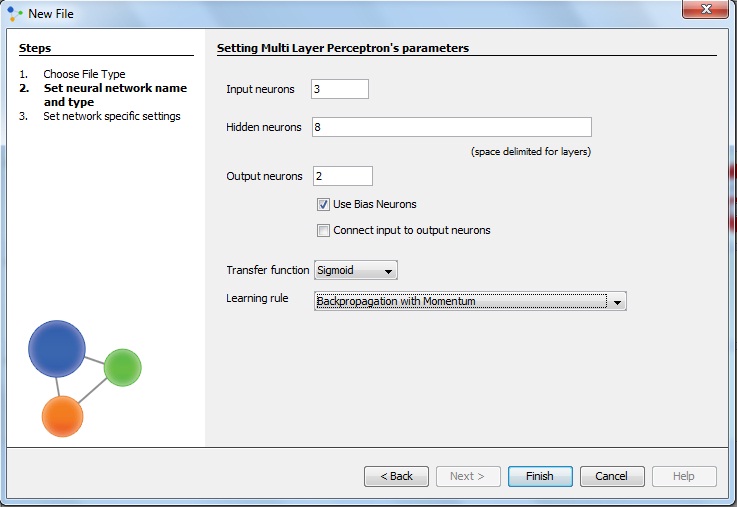737x507 pixels.
Task: Select the Choose File Type step
Action: 84,74
